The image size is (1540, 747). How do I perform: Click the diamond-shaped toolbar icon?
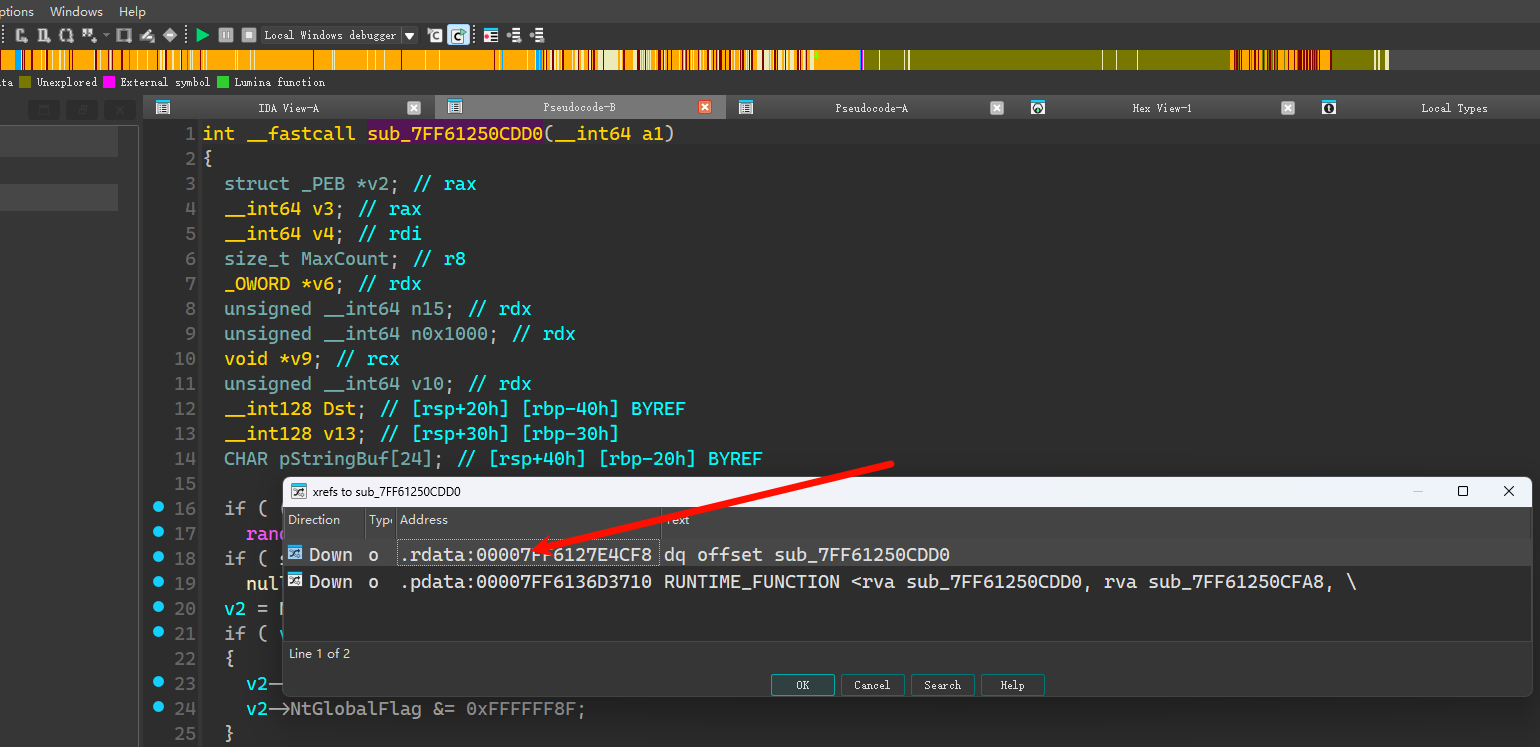[x=169, y=35]
